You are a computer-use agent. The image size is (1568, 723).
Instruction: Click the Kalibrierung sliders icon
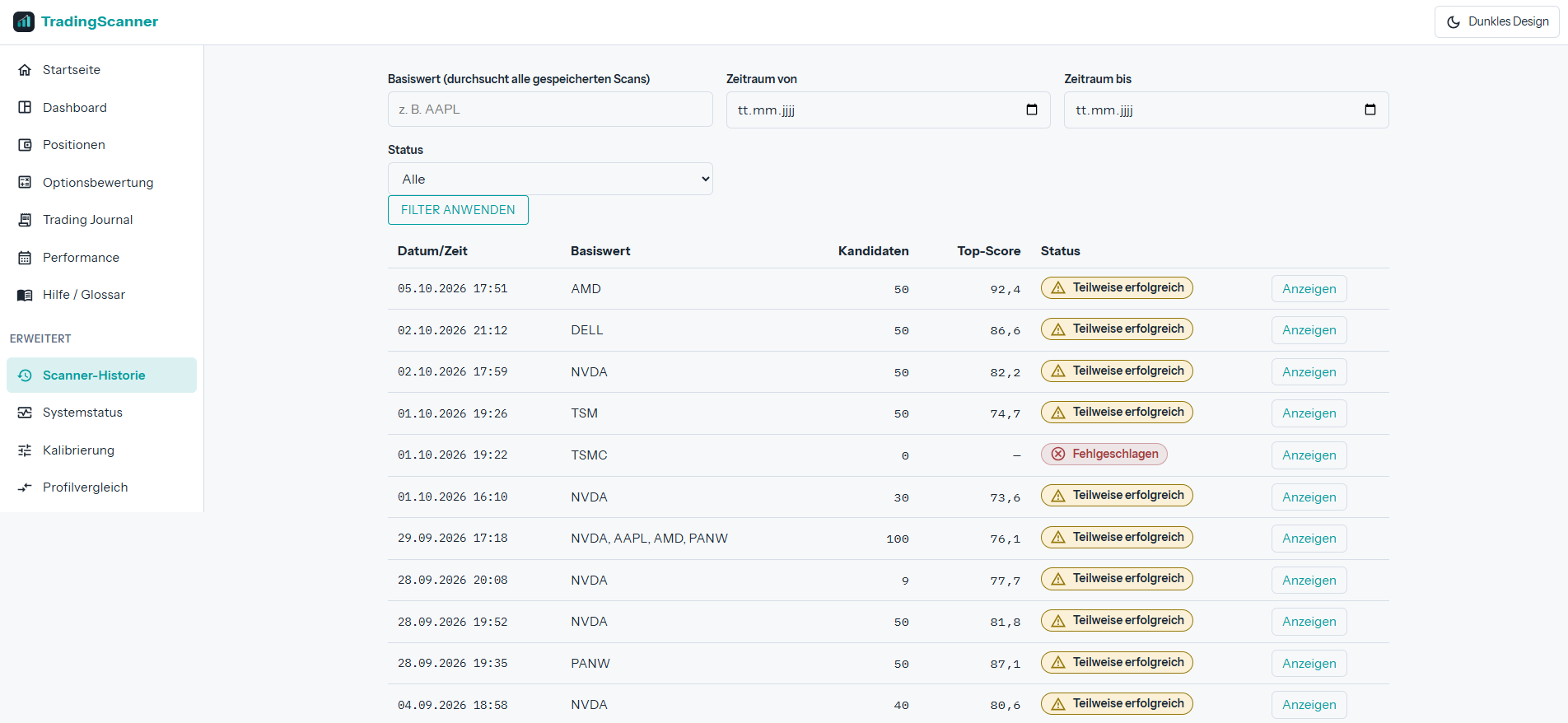[25, 450]
